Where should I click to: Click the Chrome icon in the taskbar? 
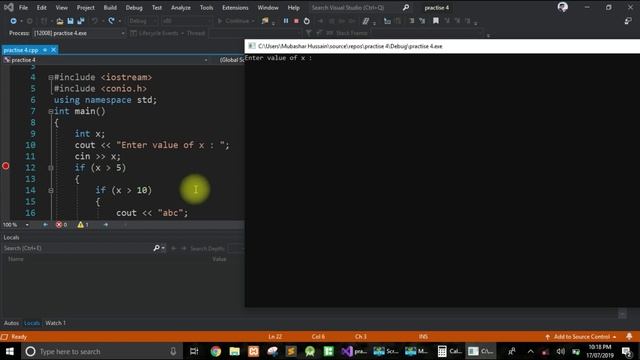click(216, 351)
